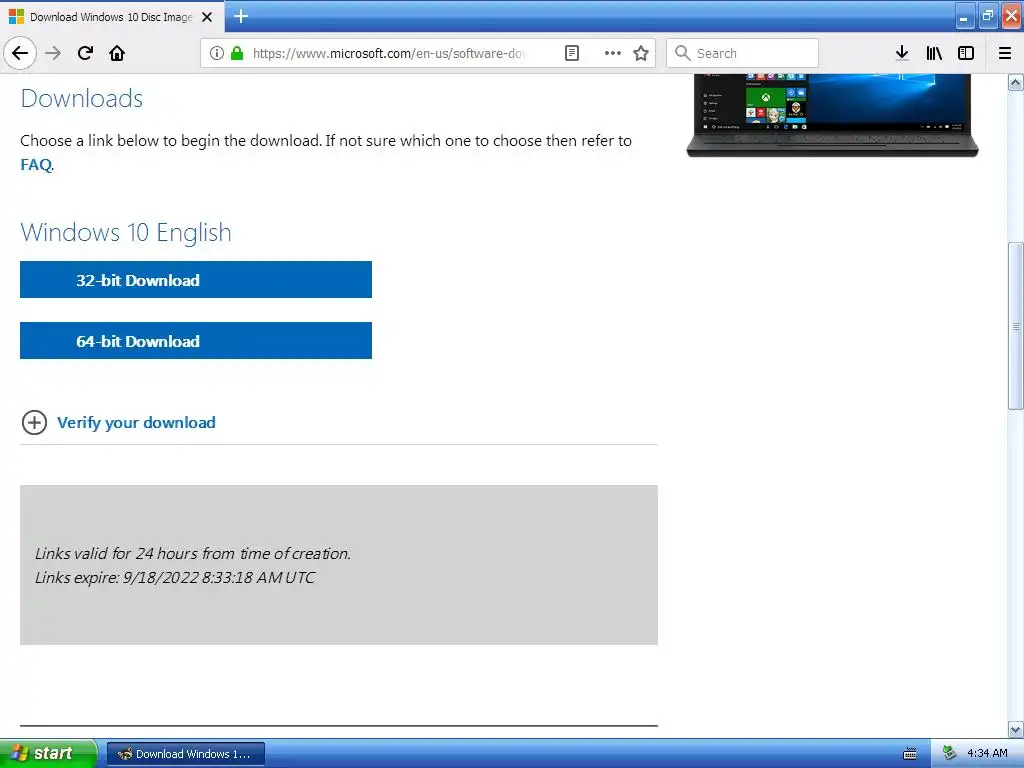This screenshot has width=1024, height=768.
Task: Click the laptop Windows 10 image
Action: (832, 115)
